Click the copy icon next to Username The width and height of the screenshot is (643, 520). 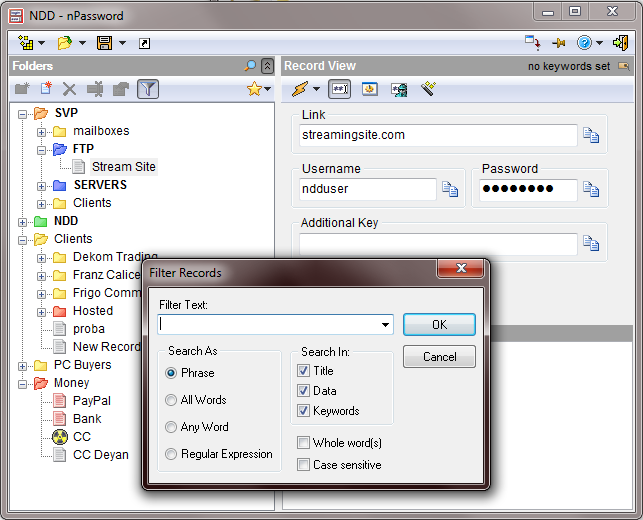450,190
